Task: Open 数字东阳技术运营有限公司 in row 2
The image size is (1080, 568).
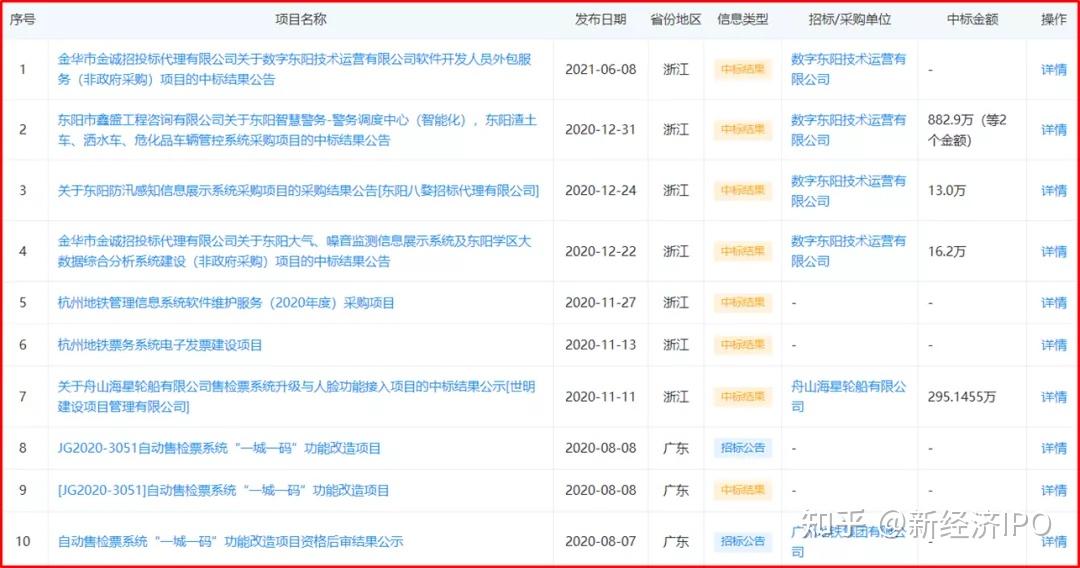Action: click(x=848, y=130)
